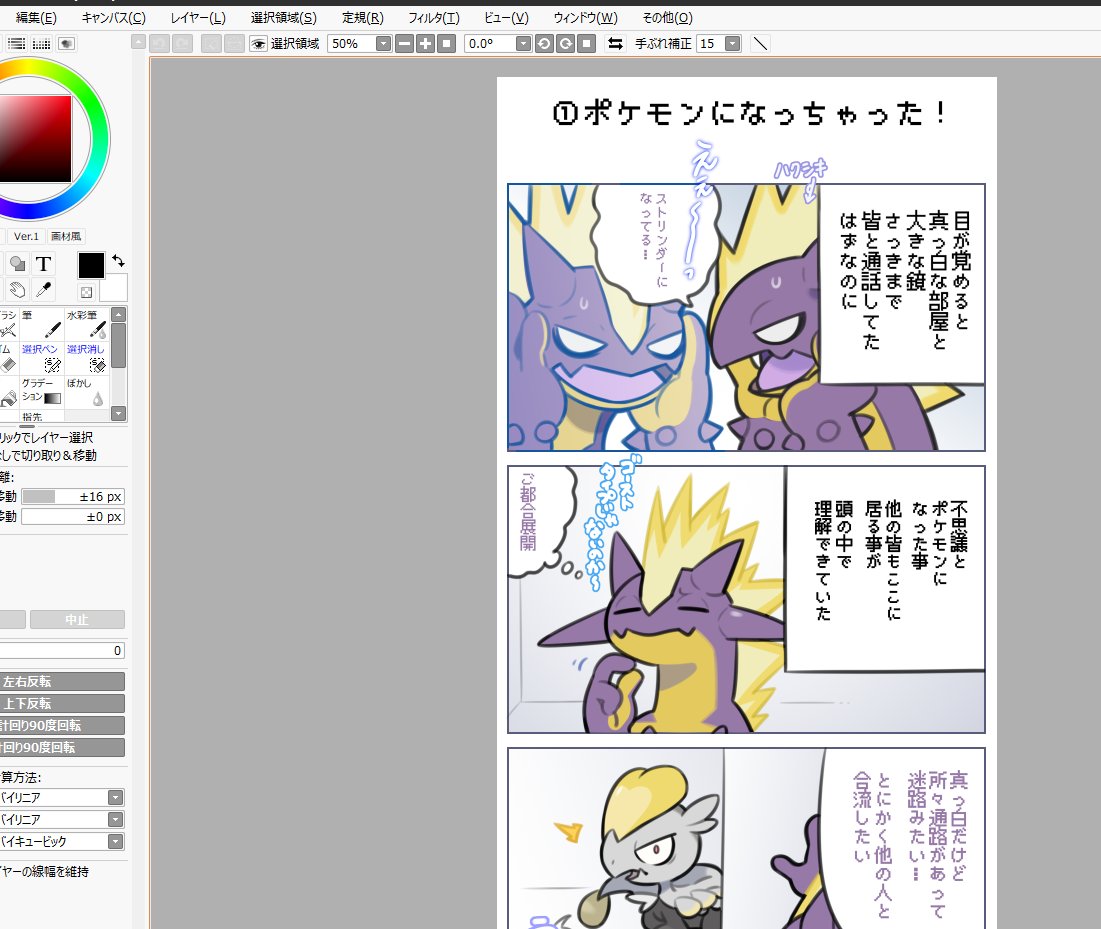The image size is (1101, 929).
Task: Select the ぼかし blur tool
Action: tap(86, 391)
